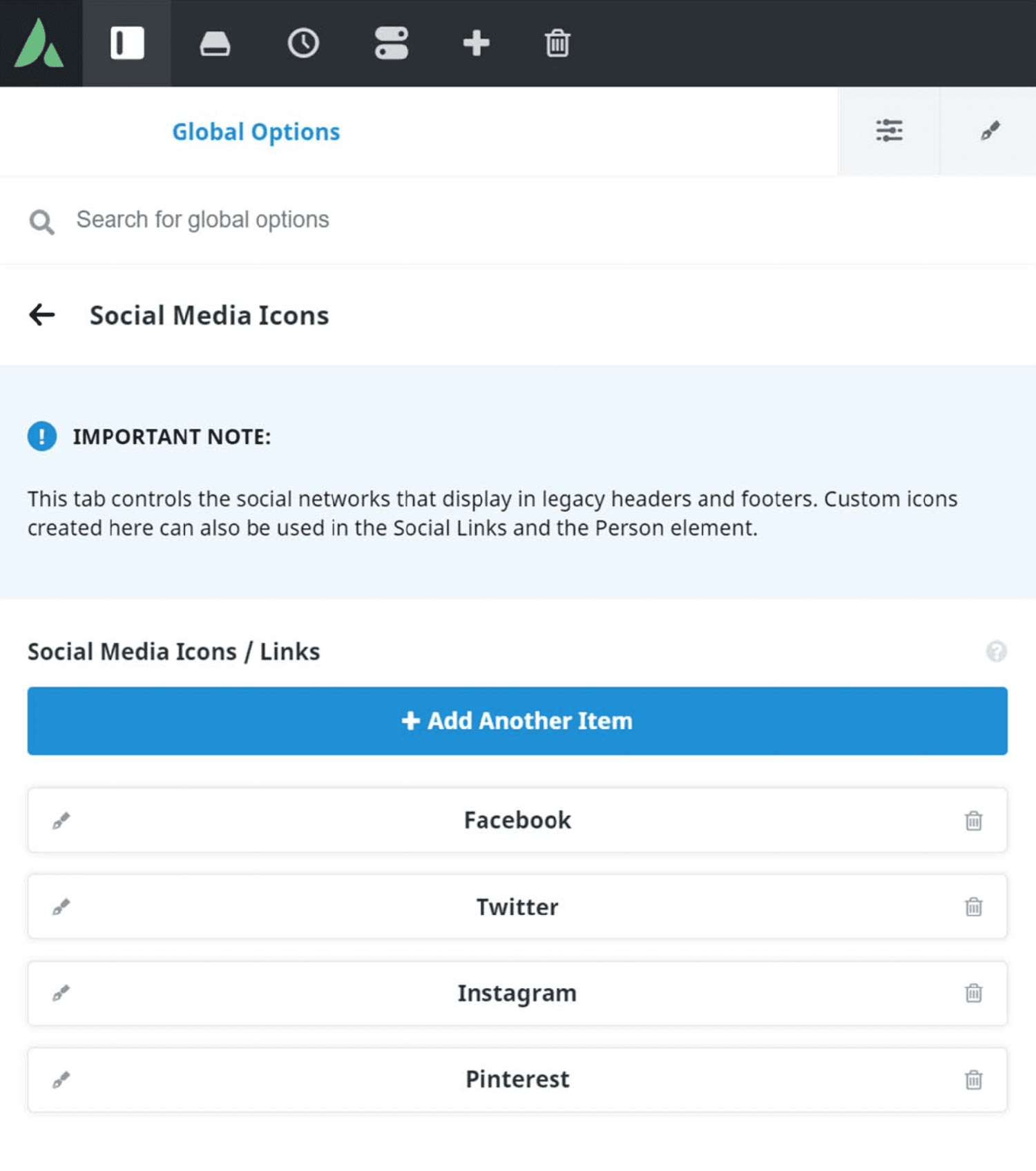Expand the Facebook row
Viewport: 1036px width, 1171px height.
pyautogui.click(x=517, y=820)
